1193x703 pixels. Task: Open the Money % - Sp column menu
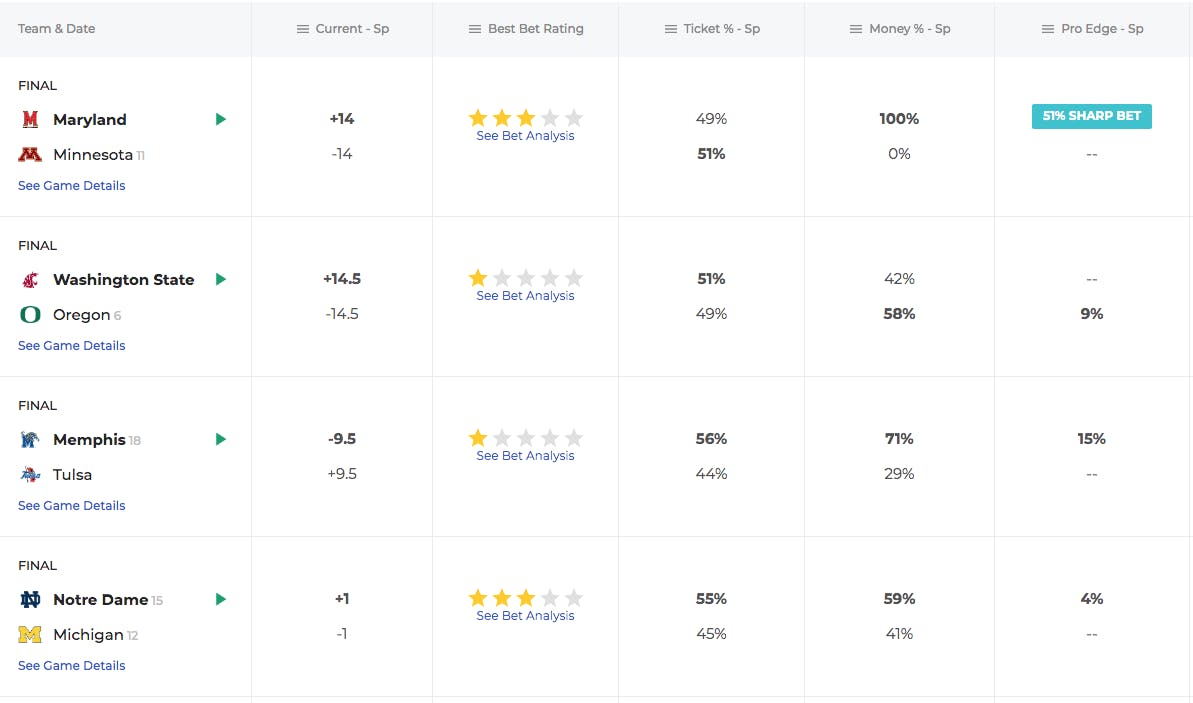tap(856, 29)
